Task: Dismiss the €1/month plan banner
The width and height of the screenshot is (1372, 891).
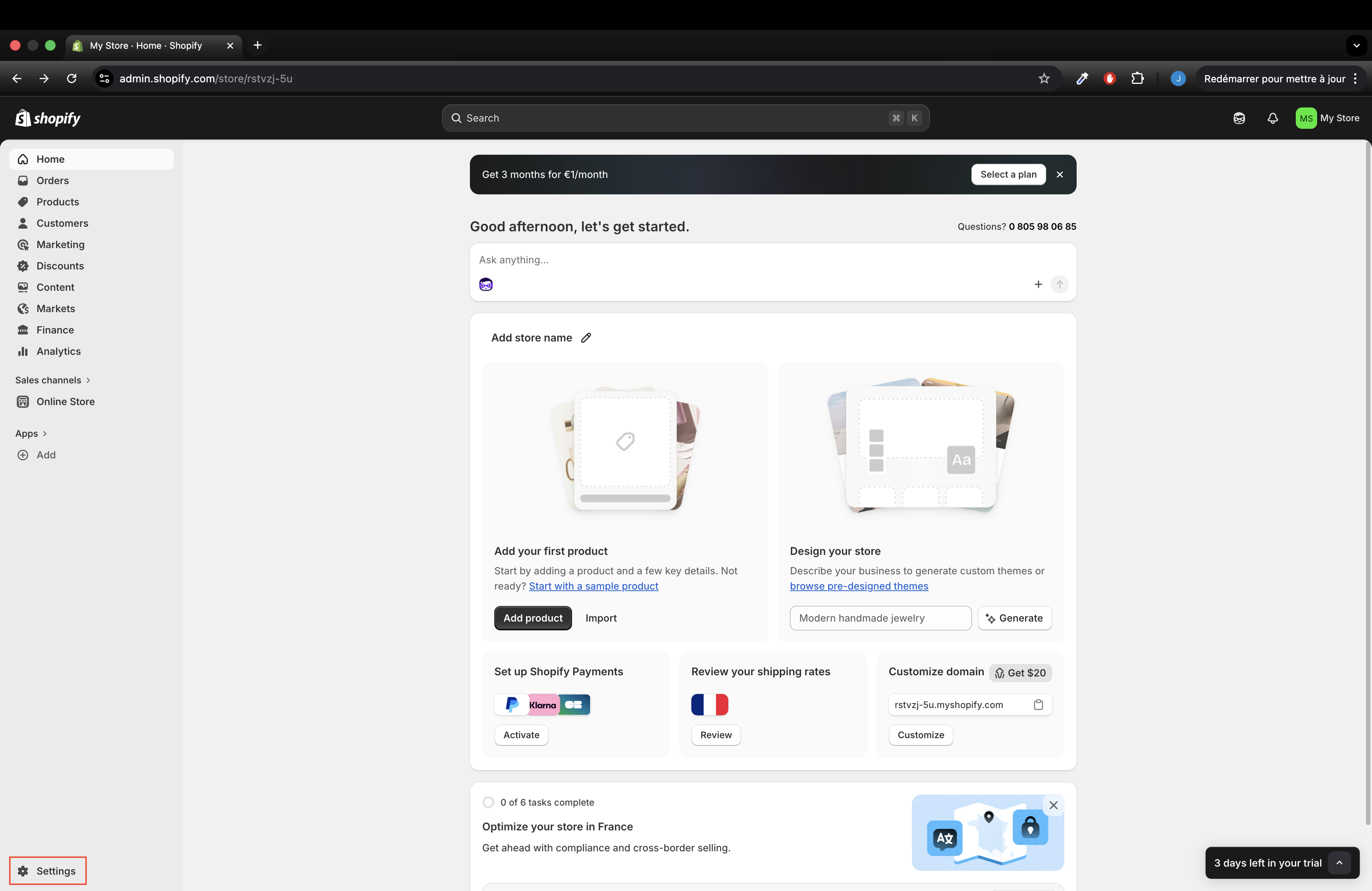Action: (1059, 175)
